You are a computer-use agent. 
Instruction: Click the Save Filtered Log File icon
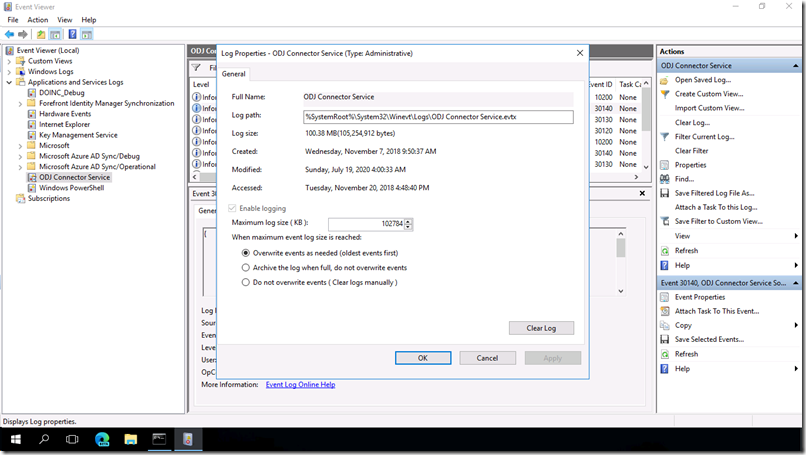click(x=665, y=193)
